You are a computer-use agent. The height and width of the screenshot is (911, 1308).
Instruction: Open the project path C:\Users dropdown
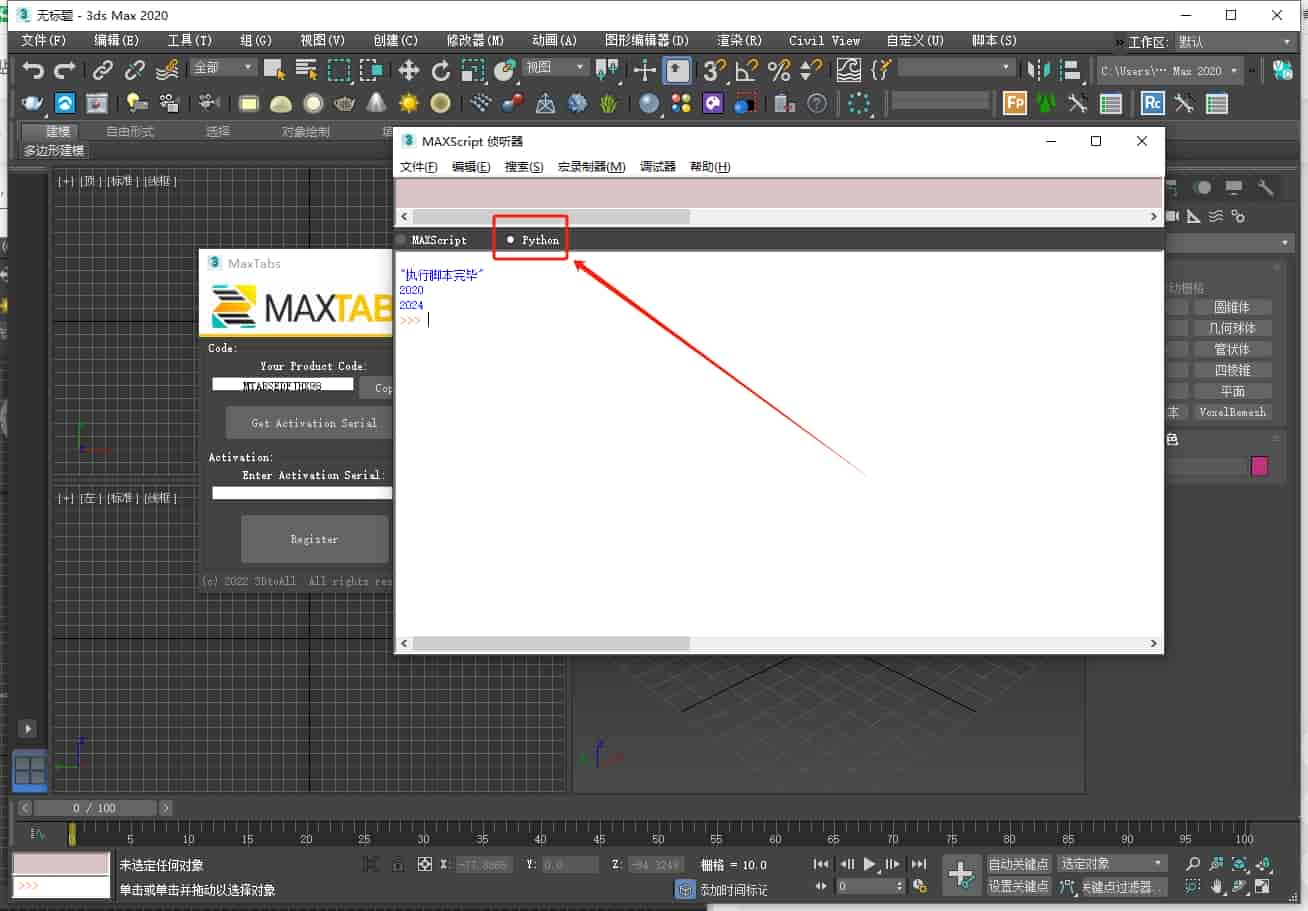[1169, 71]
